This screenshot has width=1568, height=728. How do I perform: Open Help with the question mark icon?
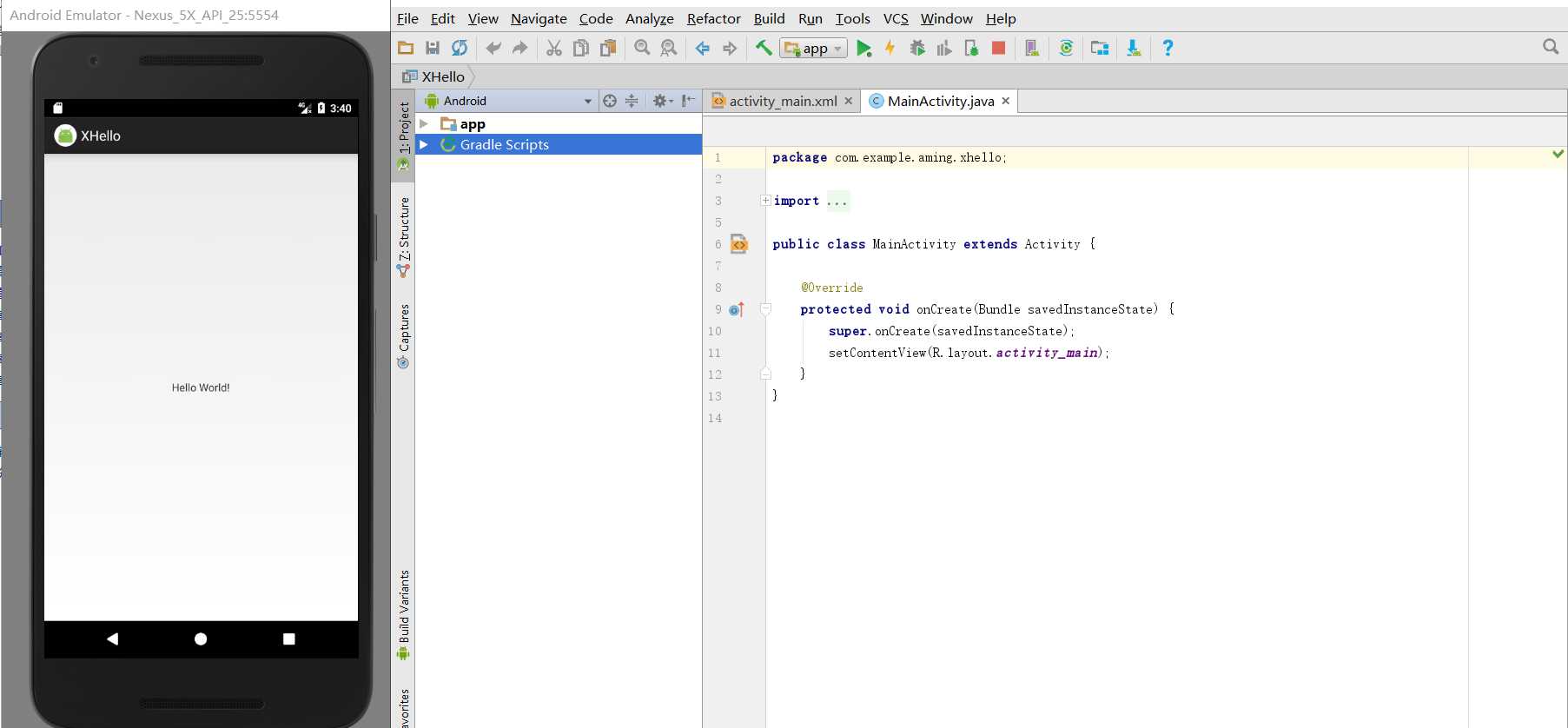click(x=1168, y=48)
